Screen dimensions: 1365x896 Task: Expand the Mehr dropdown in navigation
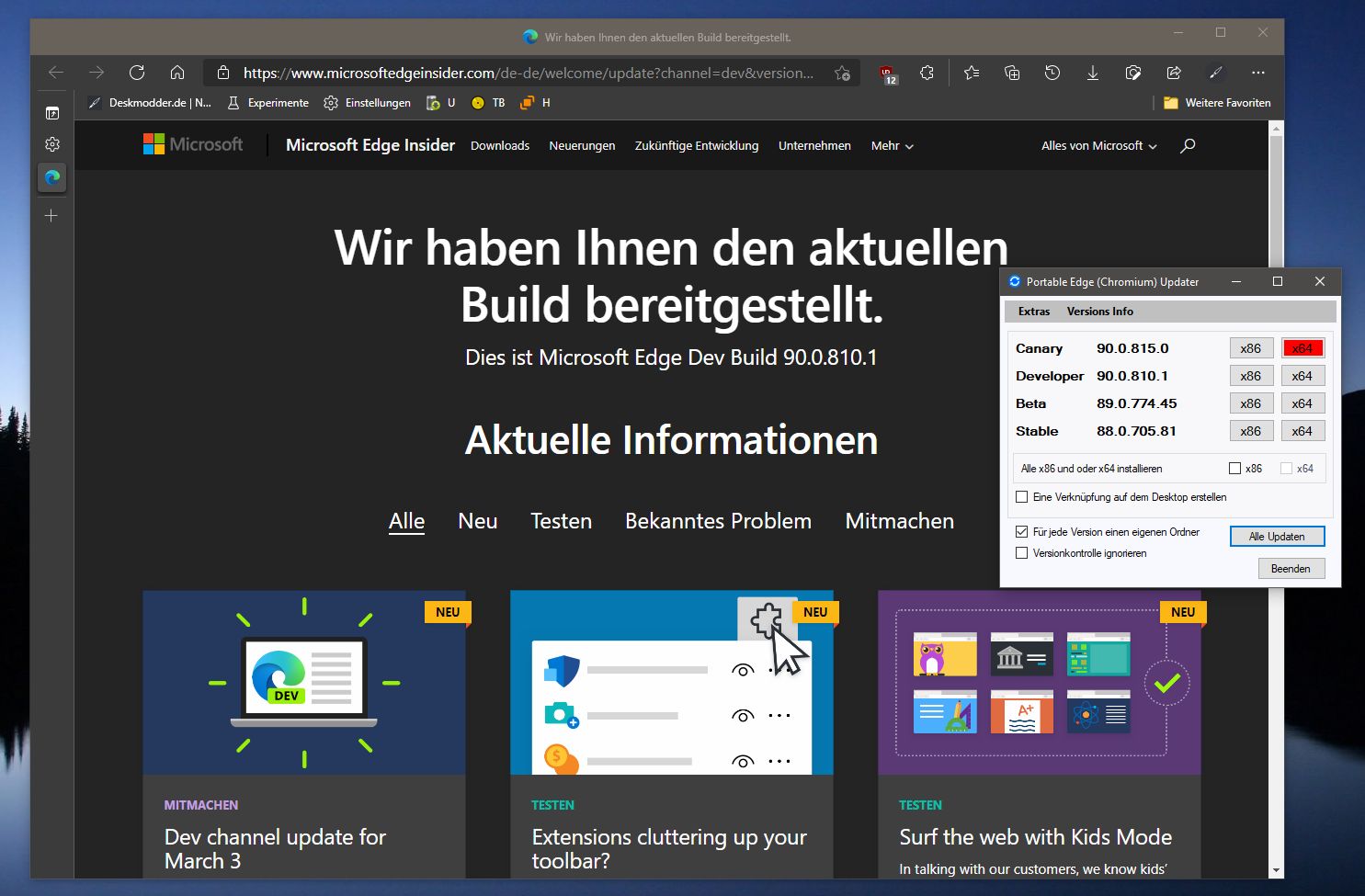[x=892, y=145]
